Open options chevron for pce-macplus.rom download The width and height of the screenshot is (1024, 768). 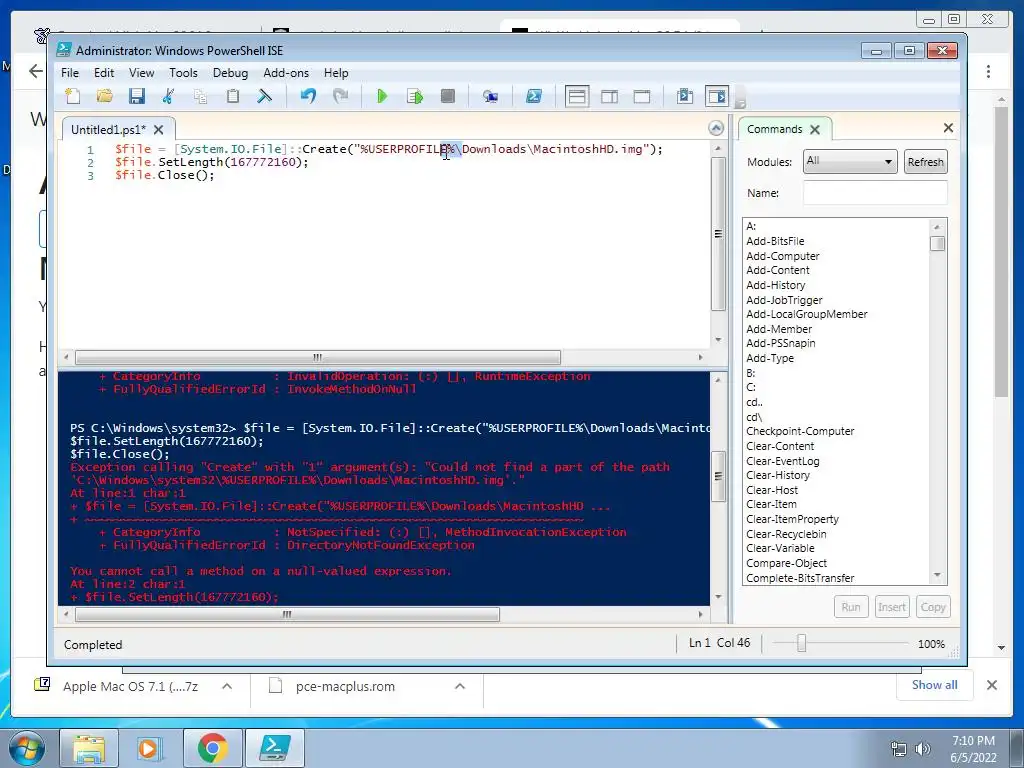click(460, 686)
